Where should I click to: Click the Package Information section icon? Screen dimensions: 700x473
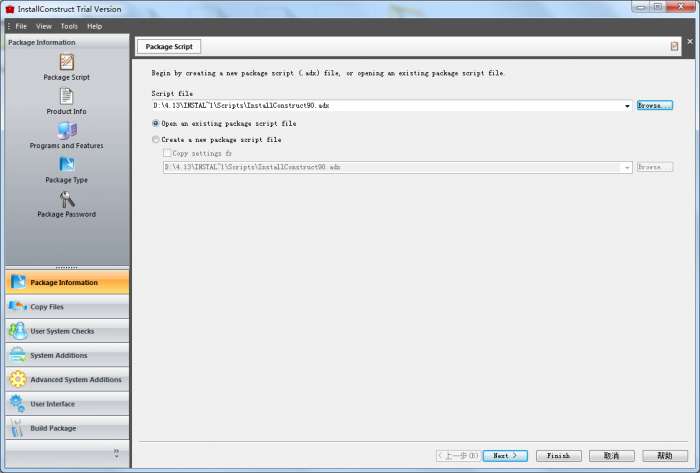click(x=18, y=282)
